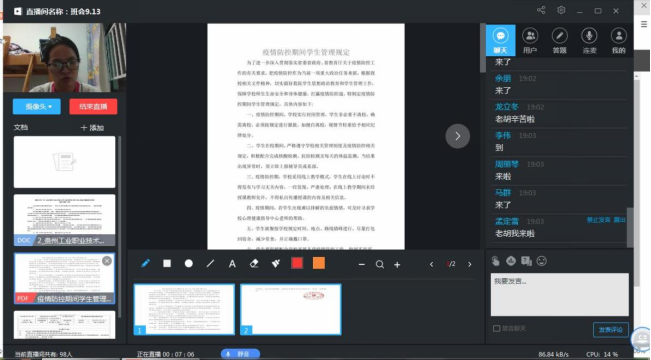651x360 pixels.
Task: Click the clear-all broom icon
Action: tap(276, 263)
